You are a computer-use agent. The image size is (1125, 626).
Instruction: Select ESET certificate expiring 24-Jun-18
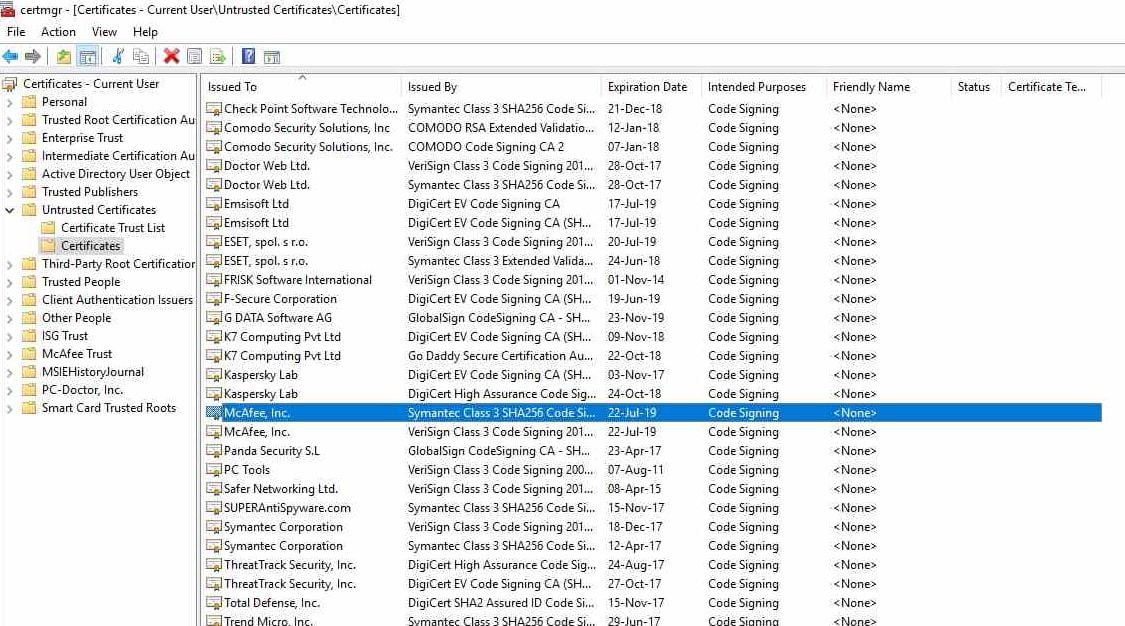click(x=653, y=261)
